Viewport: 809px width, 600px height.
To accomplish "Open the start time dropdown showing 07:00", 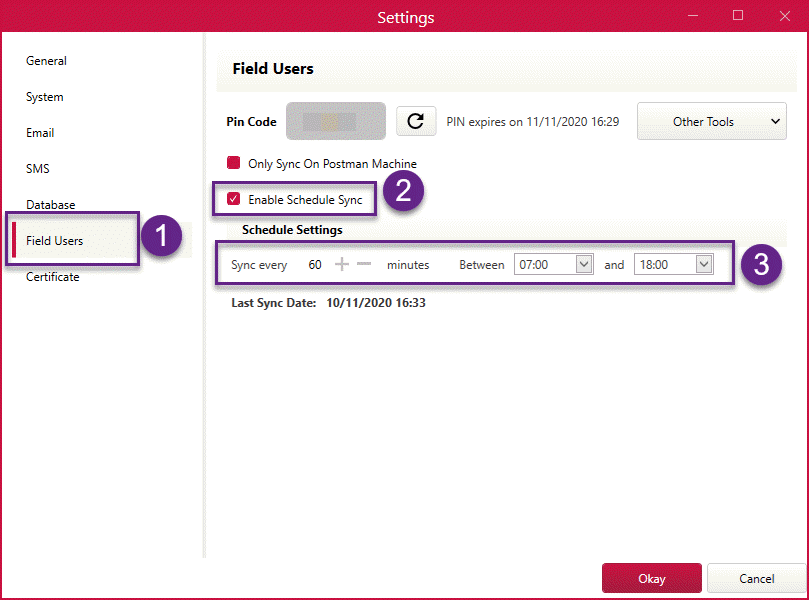I will point(553,264).
